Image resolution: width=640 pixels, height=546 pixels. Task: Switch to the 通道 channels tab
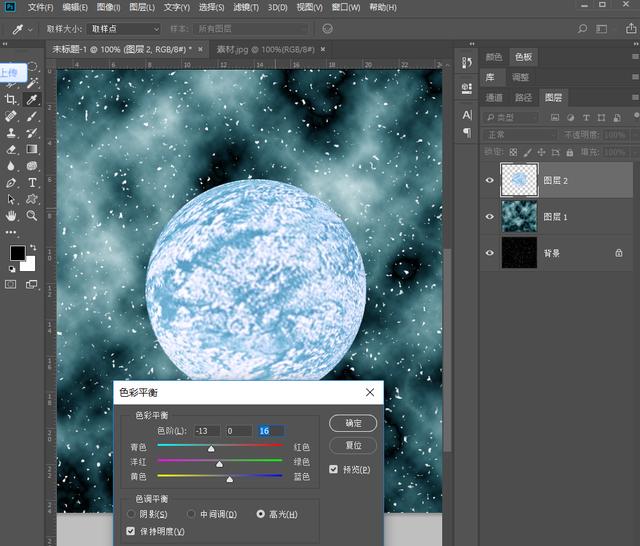click(x=494, y=97)
